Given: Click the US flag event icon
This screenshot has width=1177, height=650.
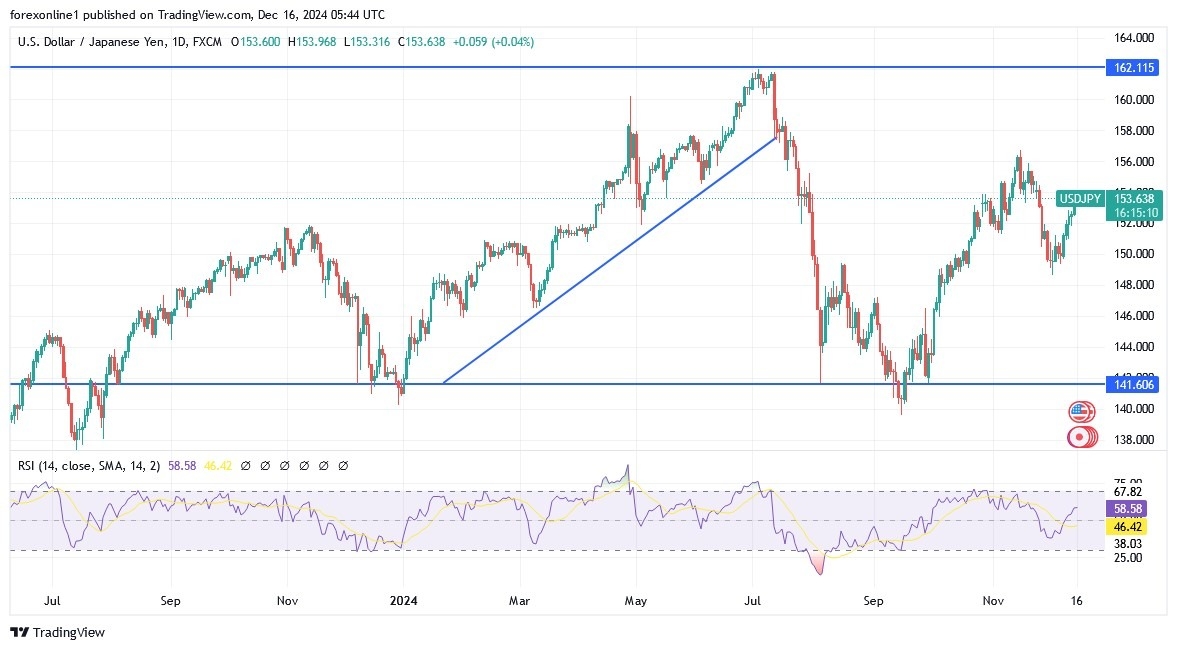Looking at the screenshot, I should [x=1080, y=411].
